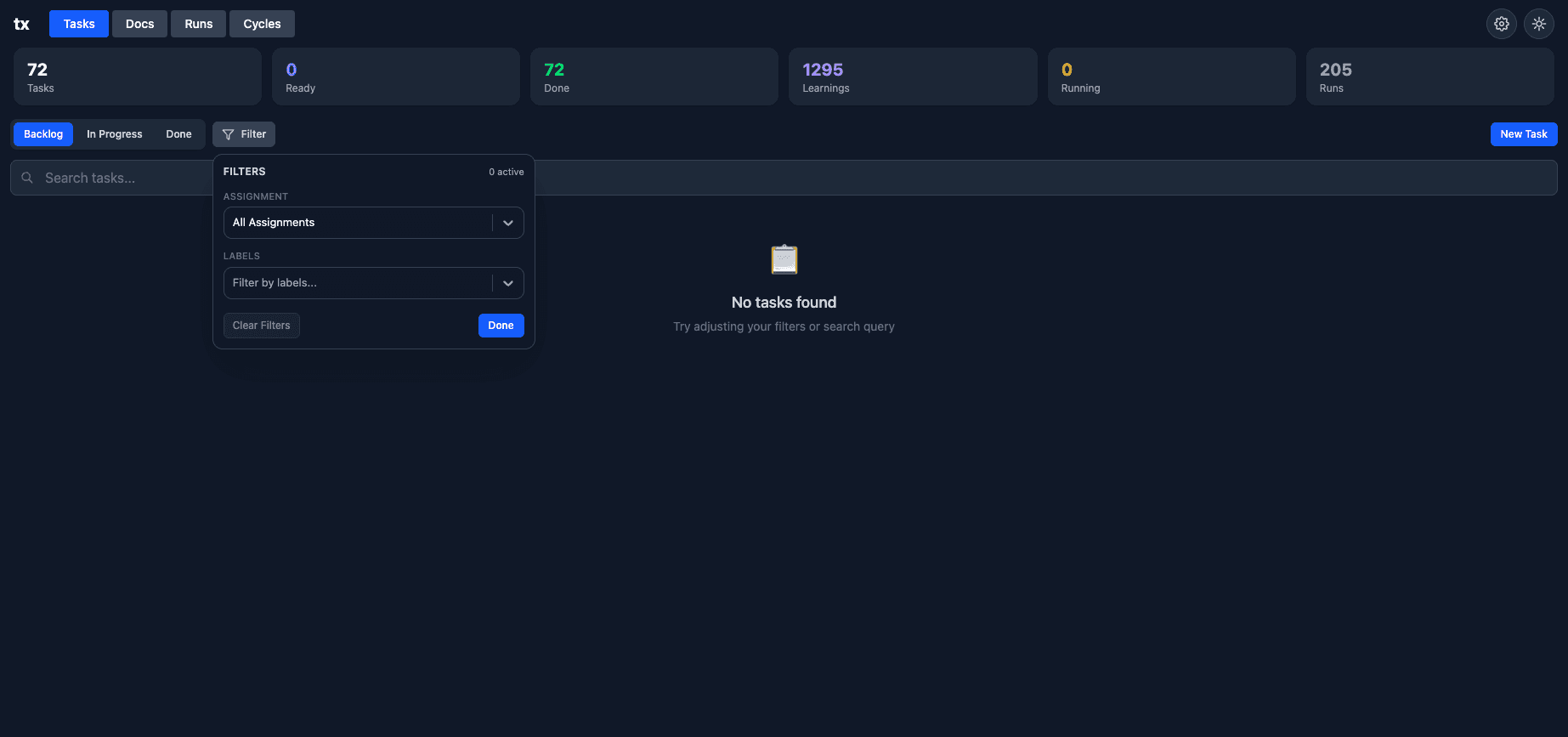The width and height of the screenshot is (1568, 737).
Task: Toggle the Filter button
Action: point(244,134)
